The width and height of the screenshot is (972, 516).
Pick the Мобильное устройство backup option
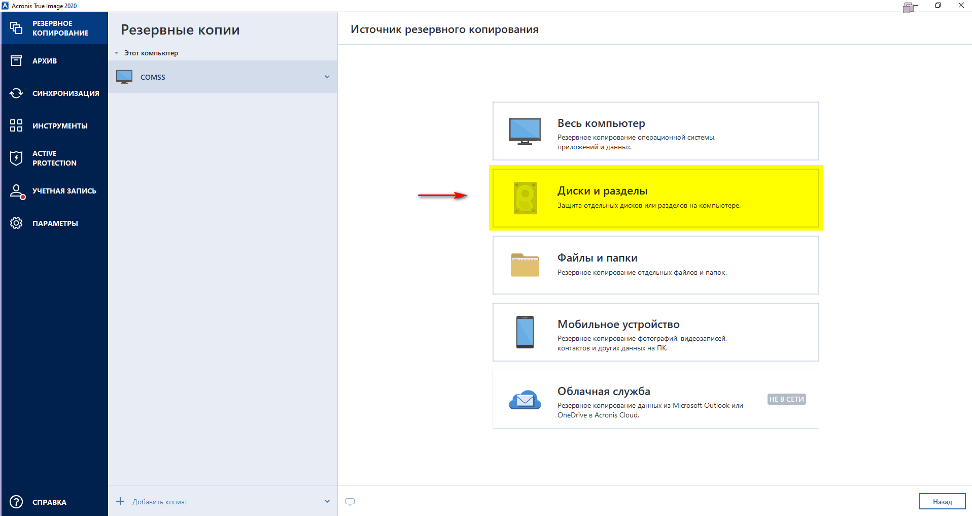(655, 331)
